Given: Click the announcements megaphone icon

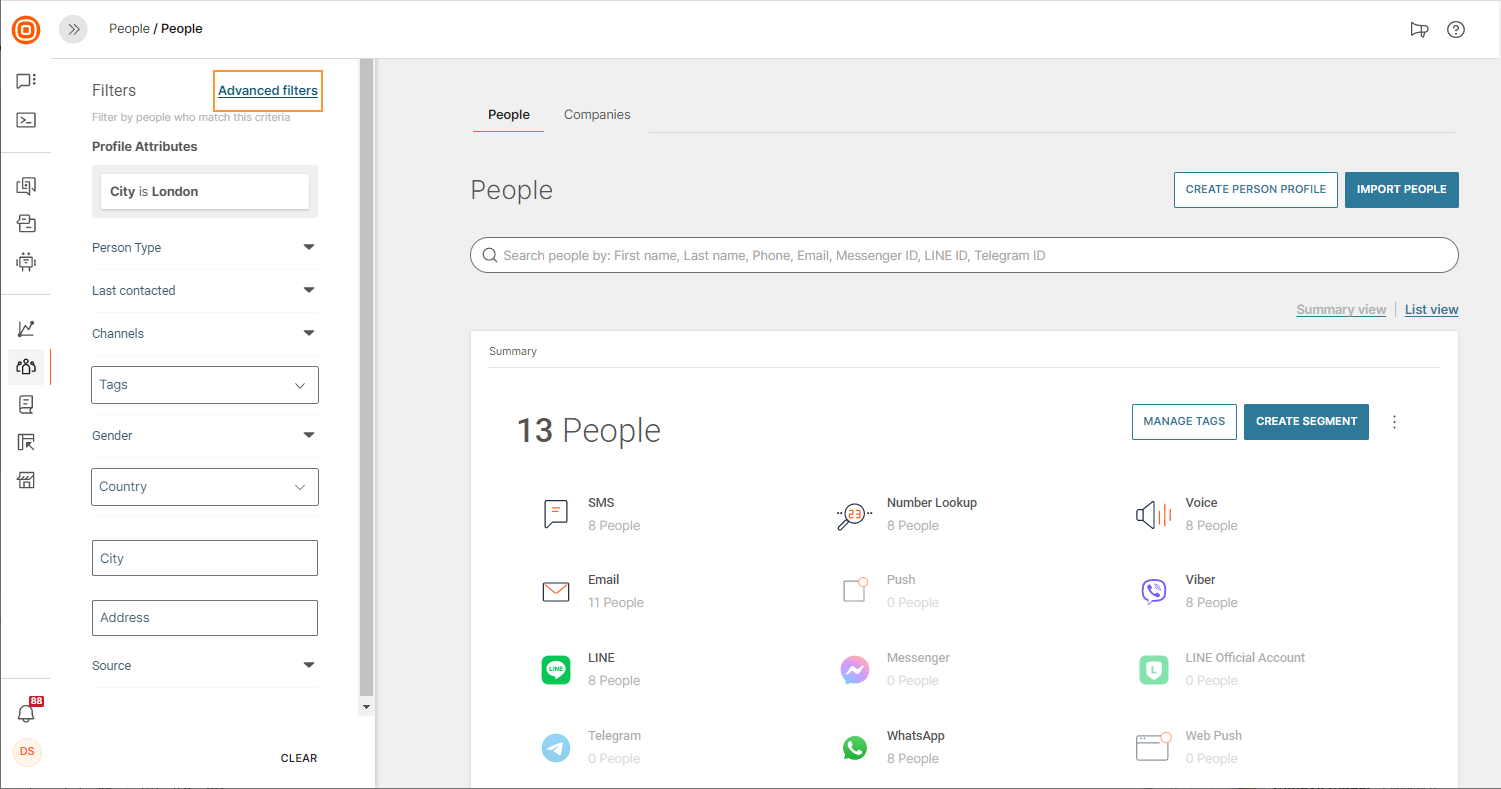Looking at the screenshot, I should [1419, 30].
